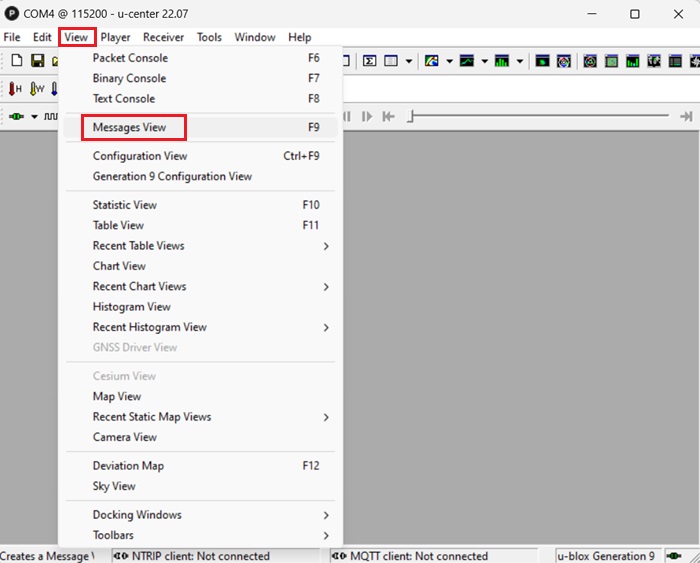The image size is (700, 563).
Task: Open the Receiver menu in menu bar
Action: pyautogui.click(x=163, y=37)
